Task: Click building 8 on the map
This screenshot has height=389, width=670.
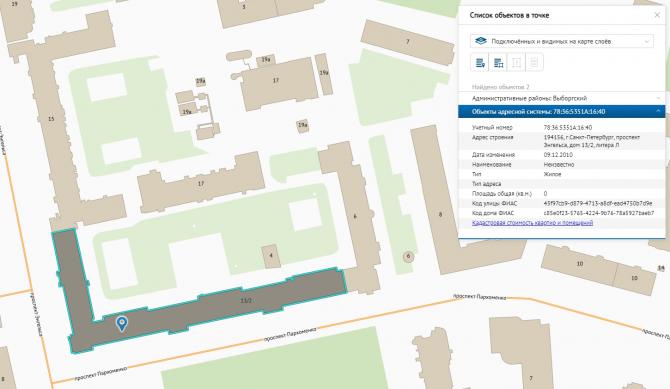Action: point(440,214)
